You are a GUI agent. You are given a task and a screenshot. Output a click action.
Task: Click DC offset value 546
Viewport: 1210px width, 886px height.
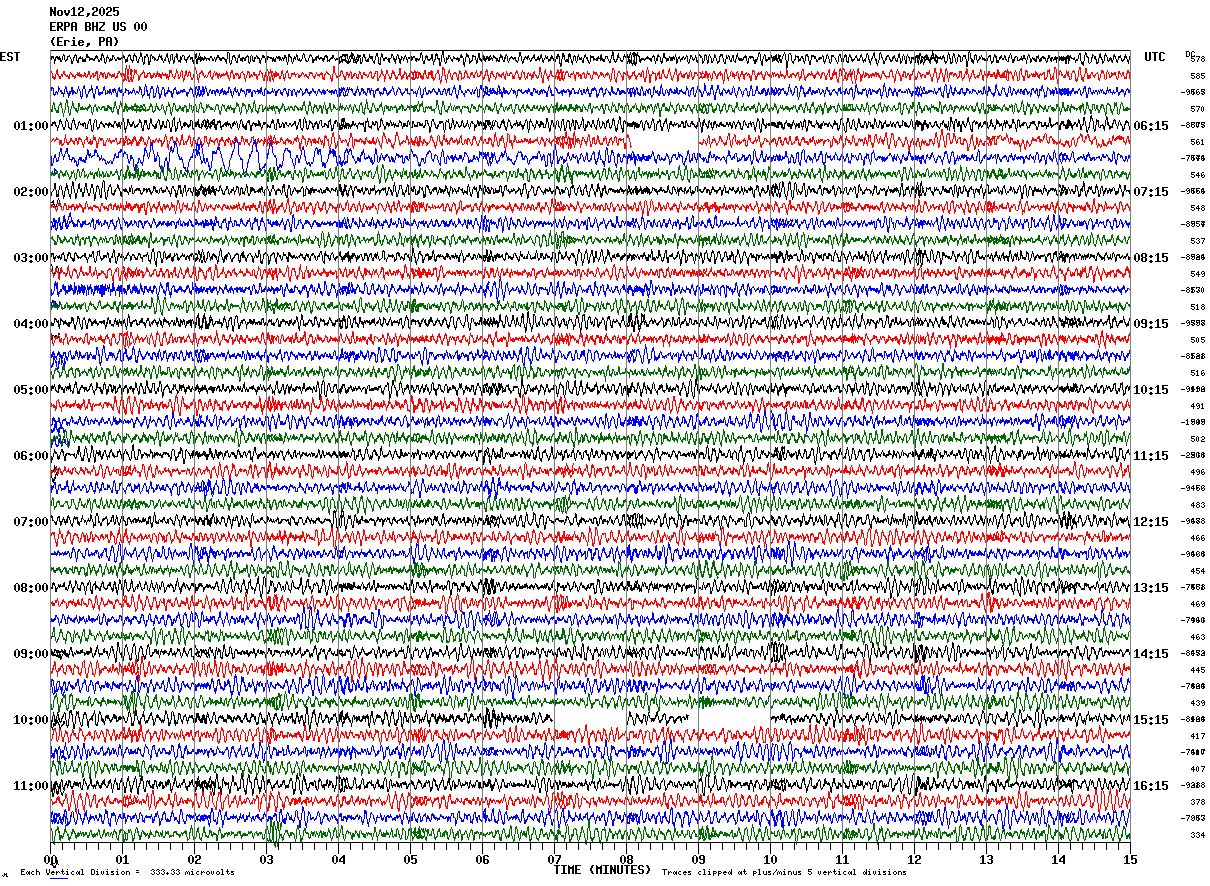tap(1197, 175)
